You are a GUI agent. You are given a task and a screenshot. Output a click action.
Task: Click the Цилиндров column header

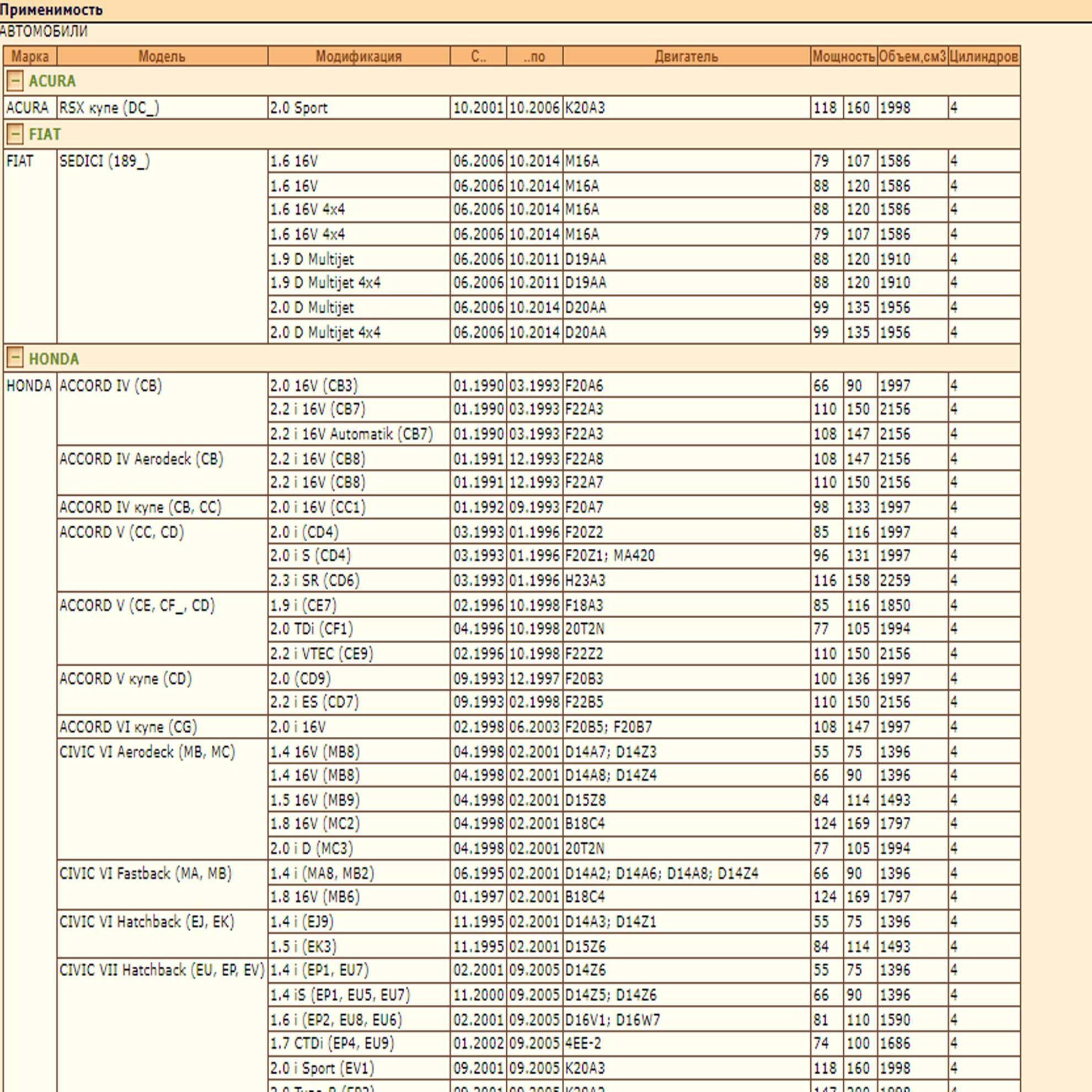pos(983,56)
